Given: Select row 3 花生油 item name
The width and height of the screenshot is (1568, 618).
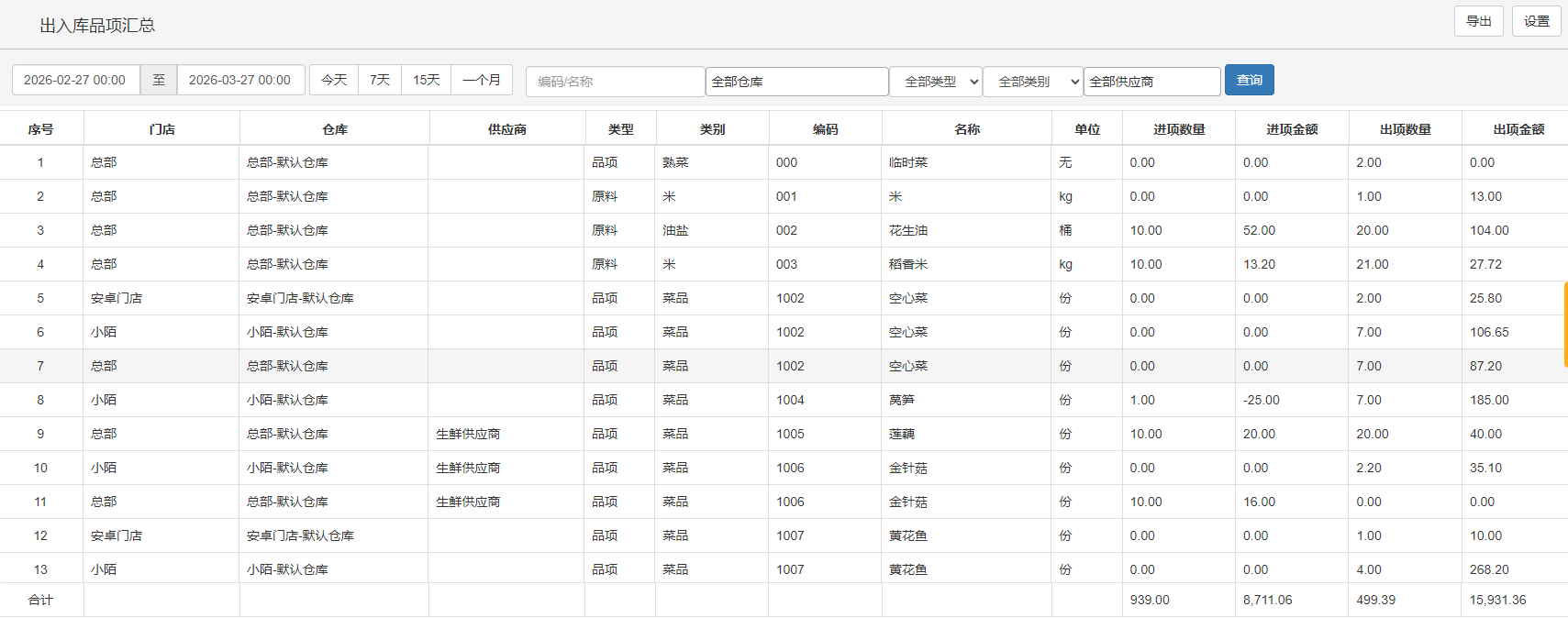Looking at the screenshot, I should (x=908, y=230).
